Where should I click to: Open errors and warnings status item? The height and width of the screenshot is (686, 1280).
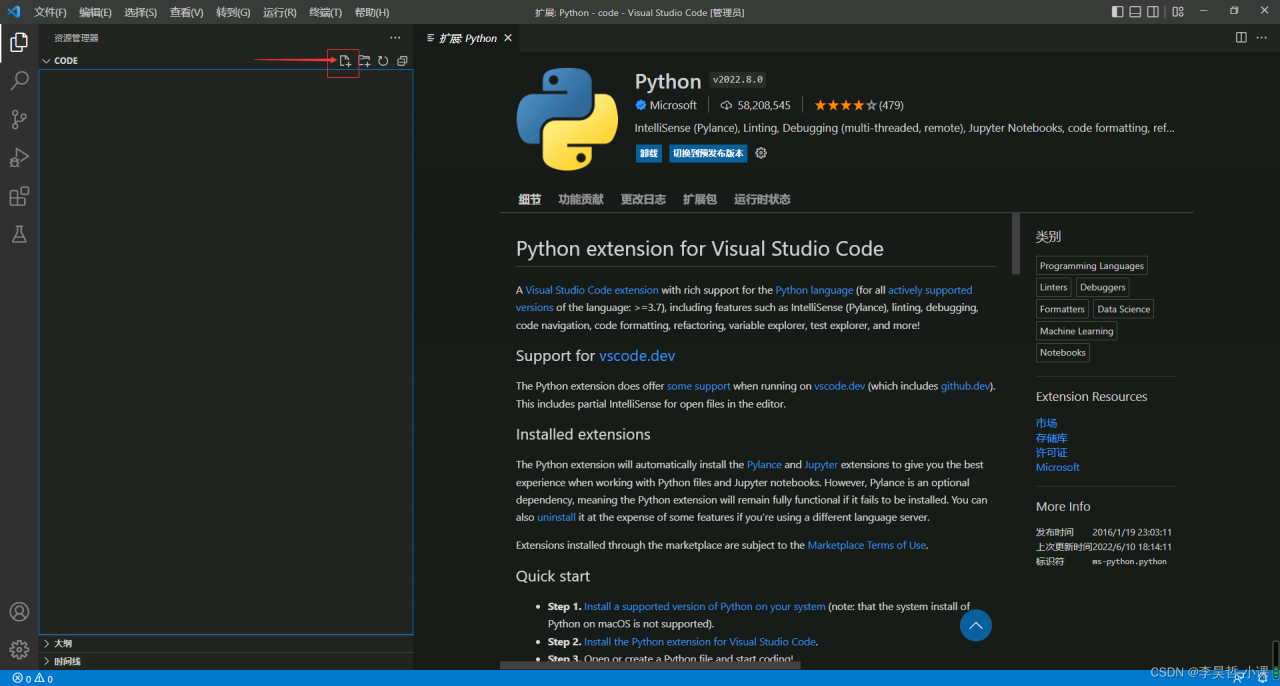pos(33,678)
